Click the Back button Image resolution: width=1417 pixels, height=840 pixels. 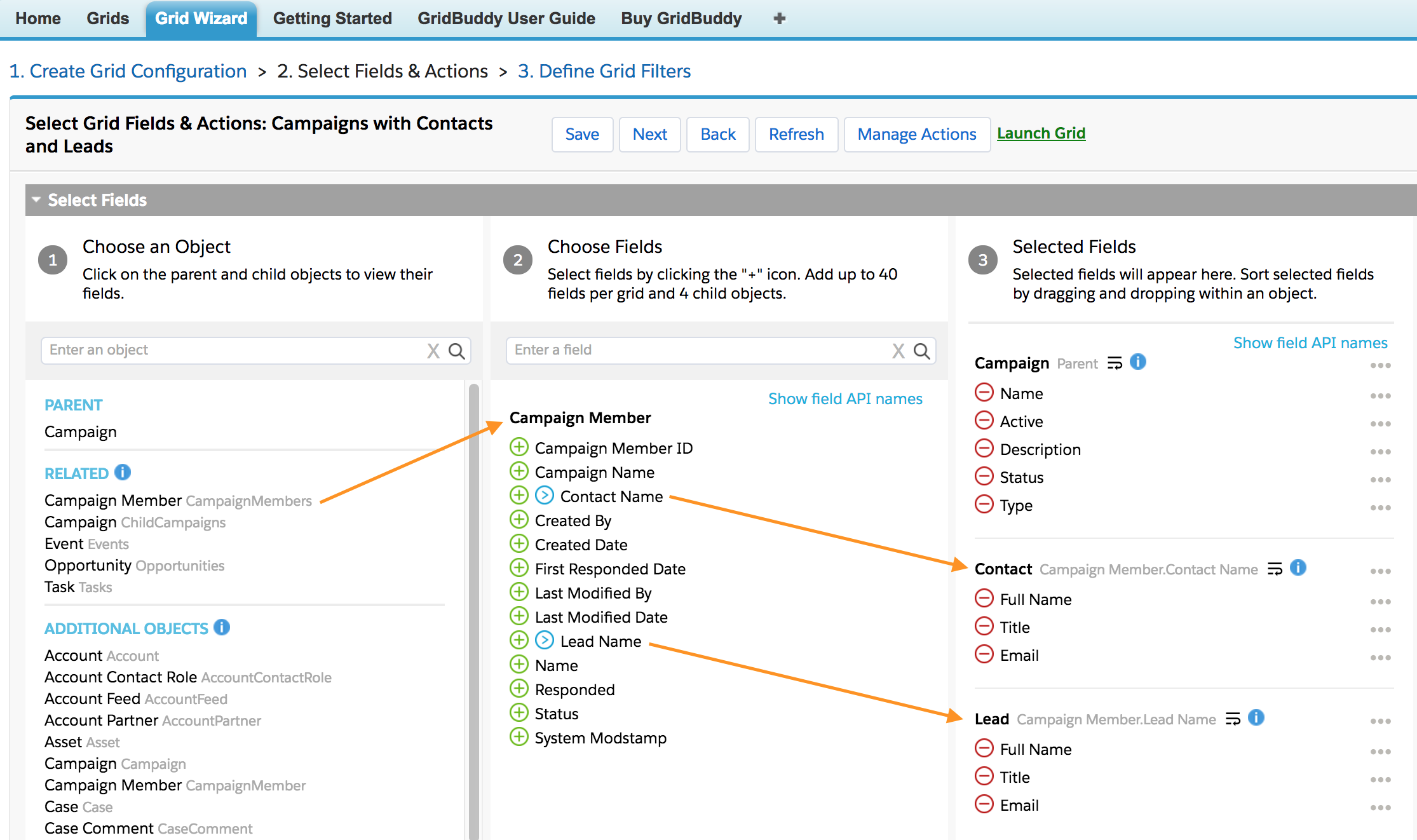[x=718, y=135]
